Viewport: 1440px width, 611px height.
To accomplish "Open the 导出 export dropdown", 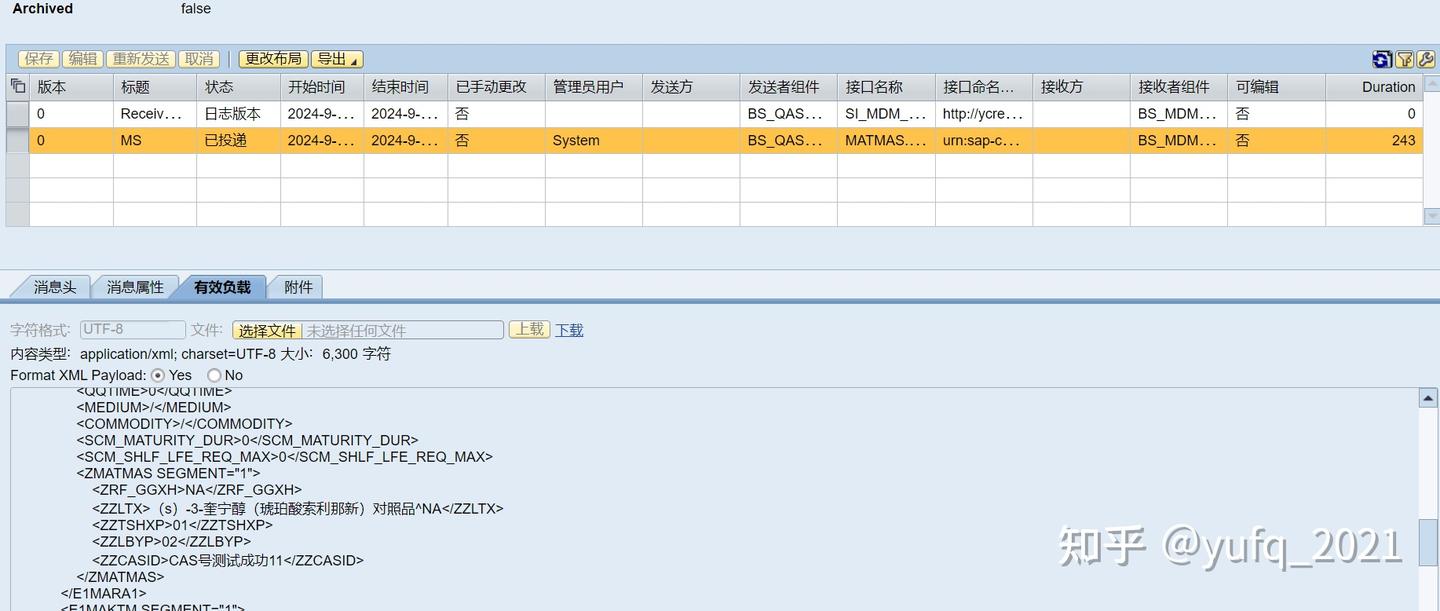I will click(x=336, y=59).
